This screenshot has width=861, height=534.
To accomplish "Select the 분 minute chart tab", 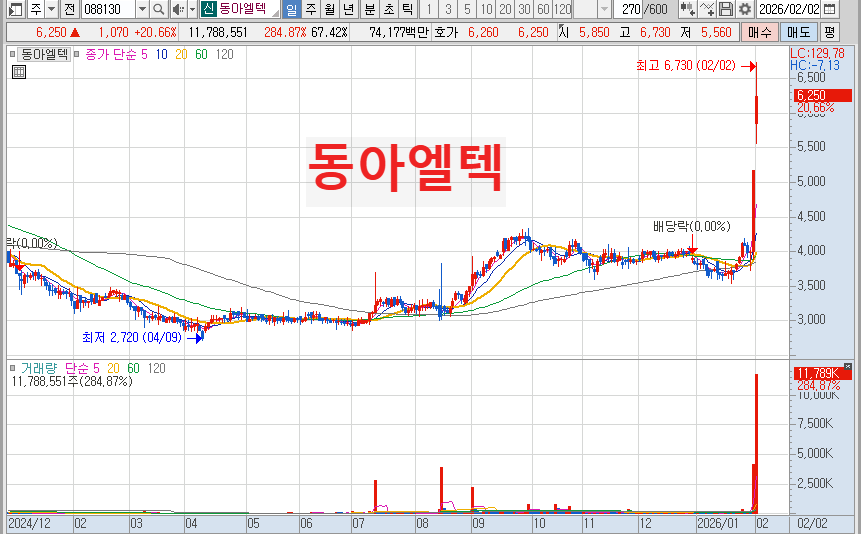I will 370,9.
